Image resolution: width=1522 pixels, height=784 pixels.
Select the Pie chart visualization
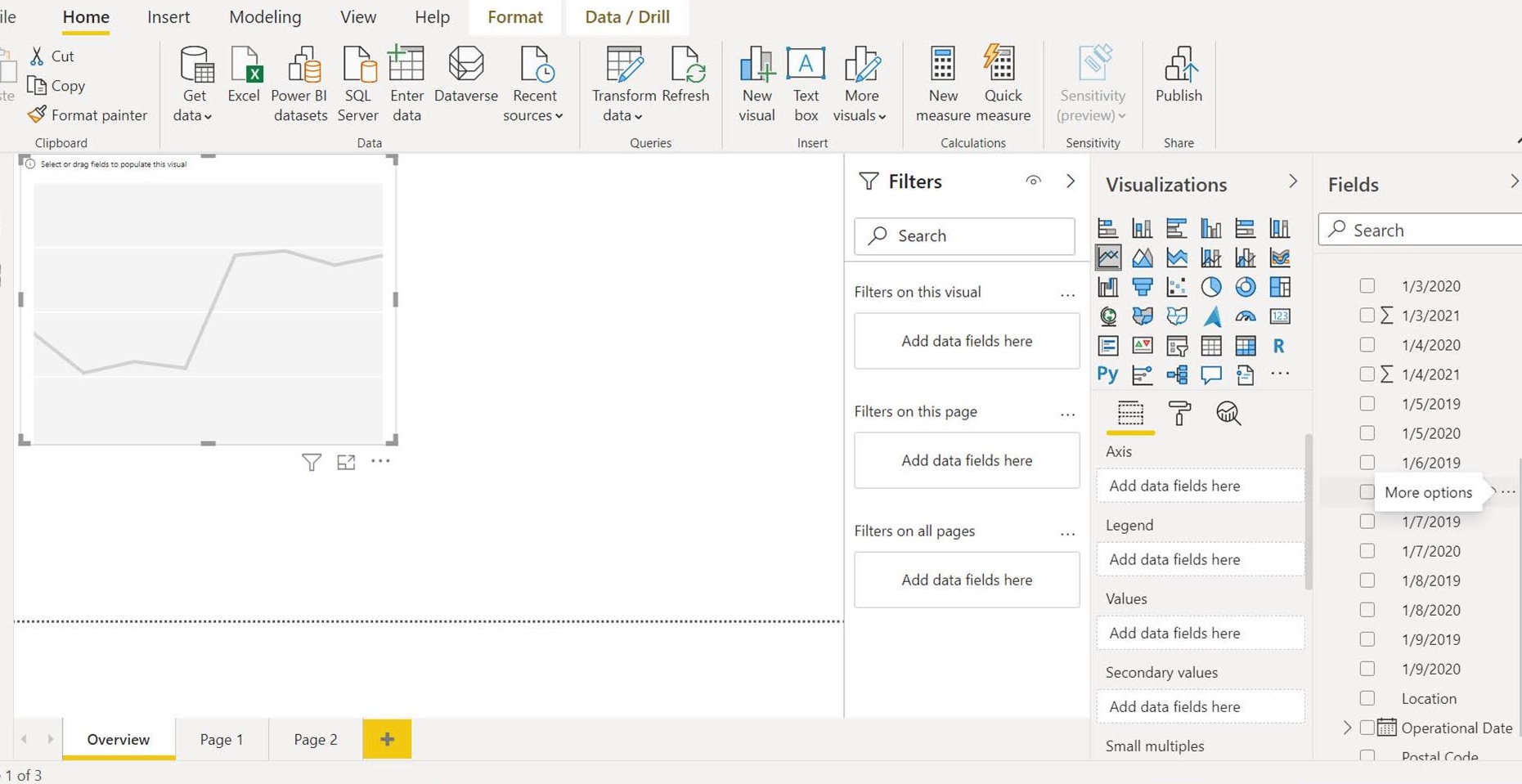point(1211,287)
